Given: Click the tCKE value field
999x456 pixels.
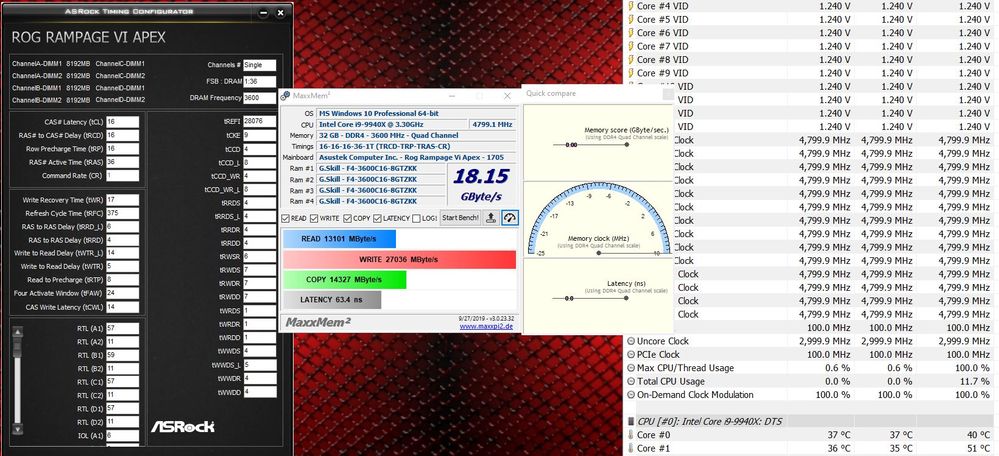Looking at the screenshot, I should click(x=259, y=135).
